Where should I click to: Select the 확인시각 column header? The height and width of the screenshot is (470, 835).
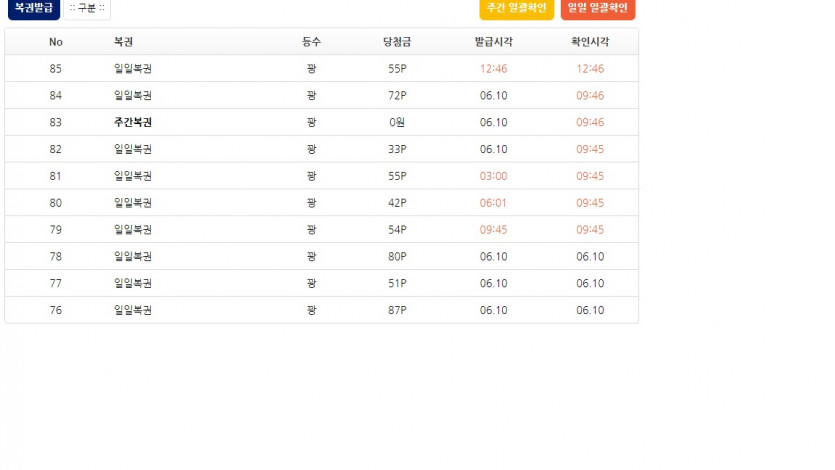pyautogui.click(x=590, y=42)
